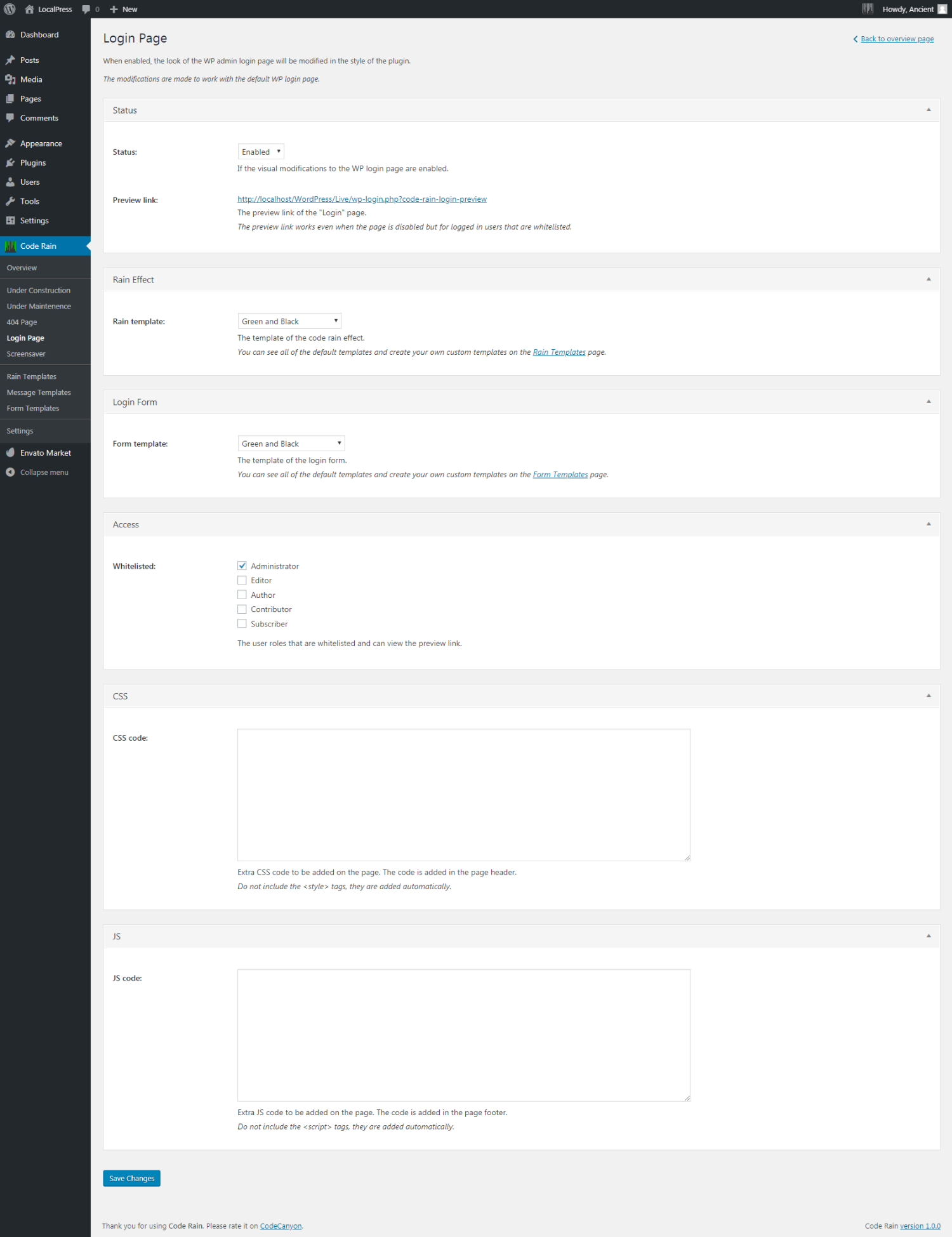
Task: Check the Subscriber role checkbox
Action: [242, 624]
